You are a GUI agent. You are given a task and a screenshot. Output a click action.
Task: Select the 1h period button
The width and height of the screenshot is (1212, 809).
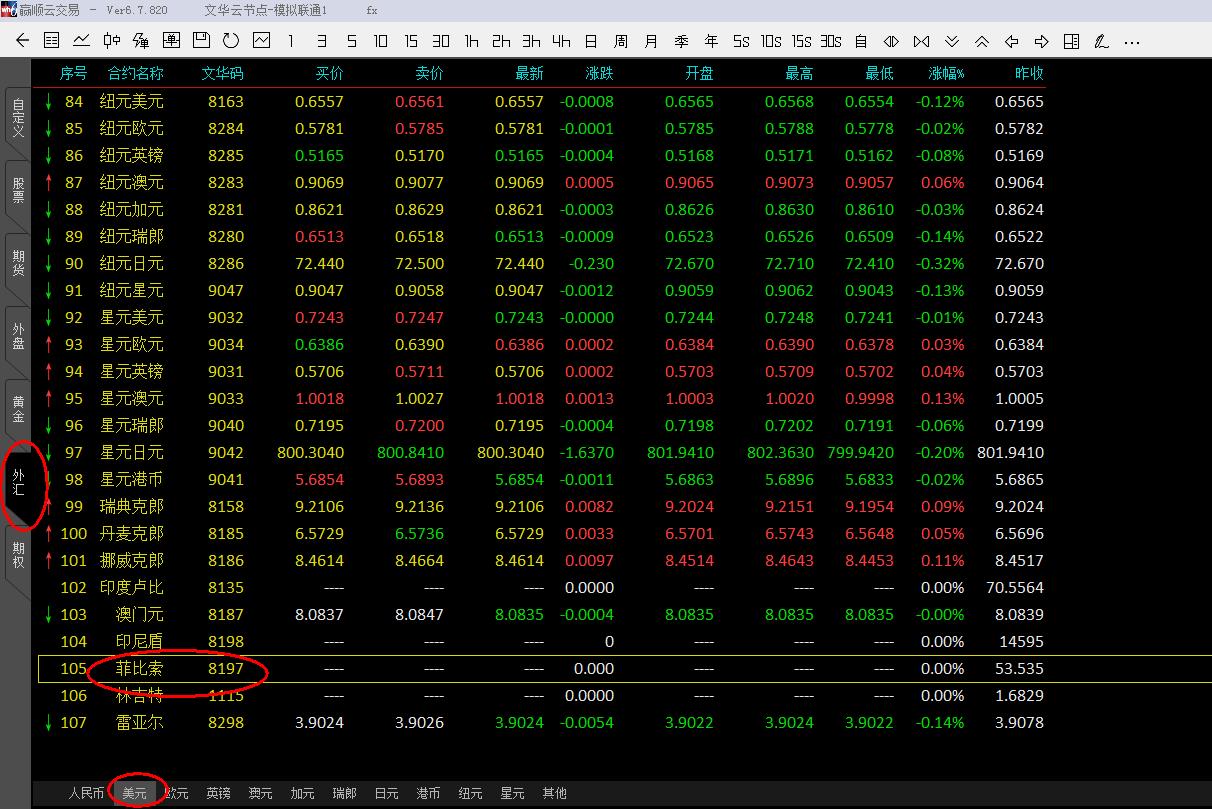tap(471, 41)
